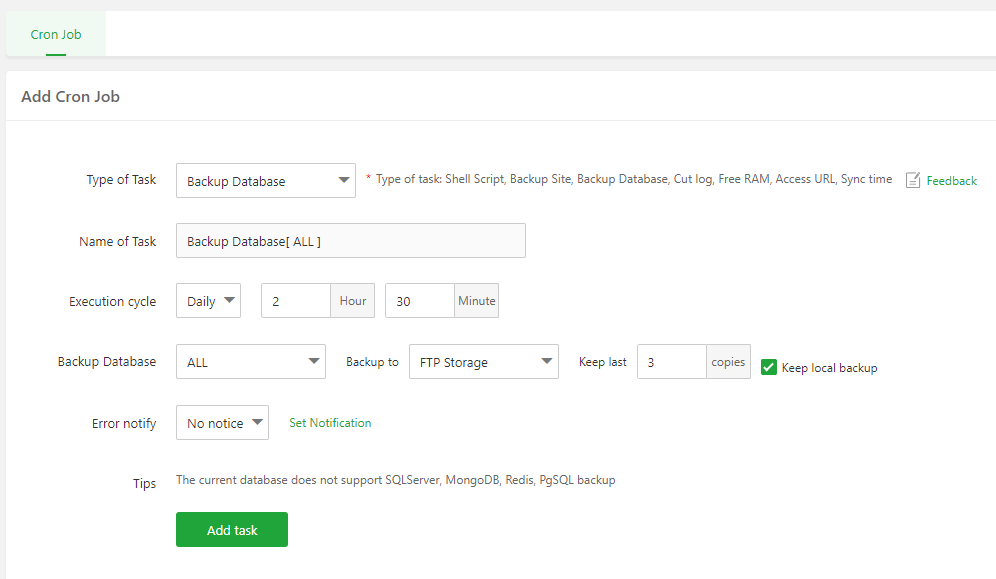Click the Hour unit label
The image size is (996, 579).
pyautogui.click(x=353, y=301)
